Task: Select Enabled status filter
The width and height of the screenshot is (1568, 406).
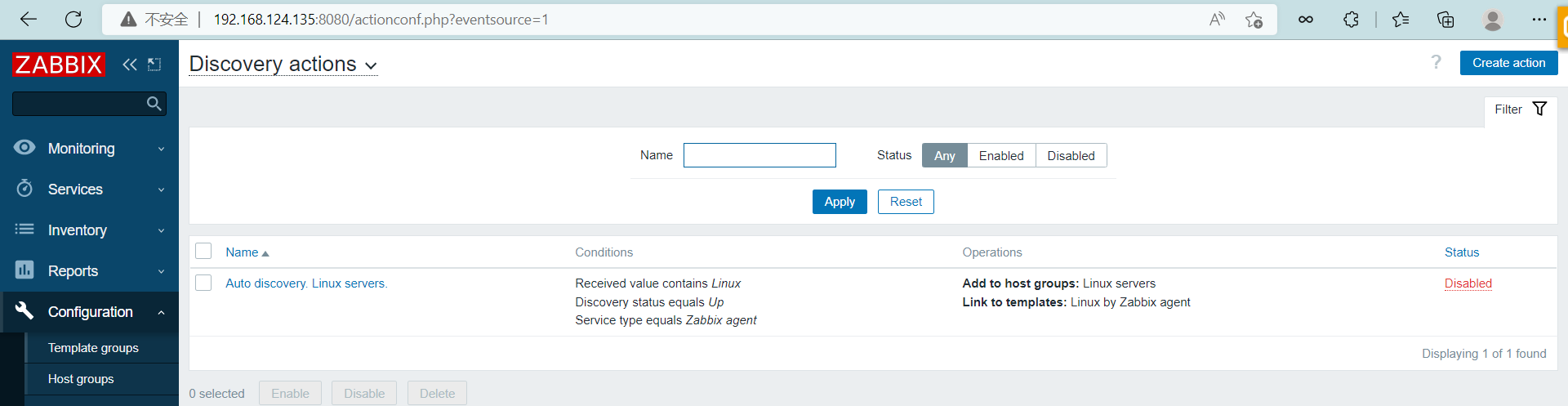Action: pos(1000,156)
